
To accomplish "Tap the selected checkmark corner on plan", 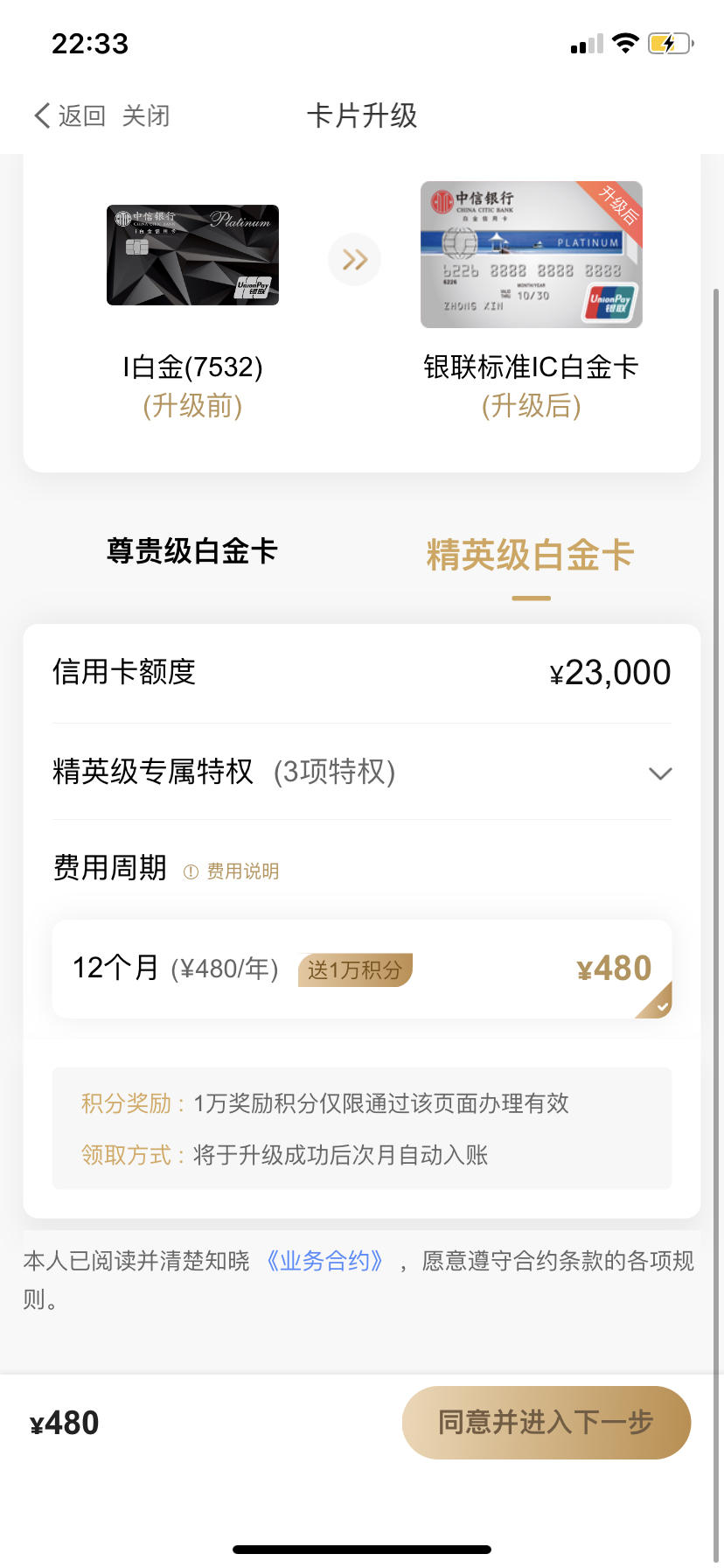I will tap(657, 1002).
